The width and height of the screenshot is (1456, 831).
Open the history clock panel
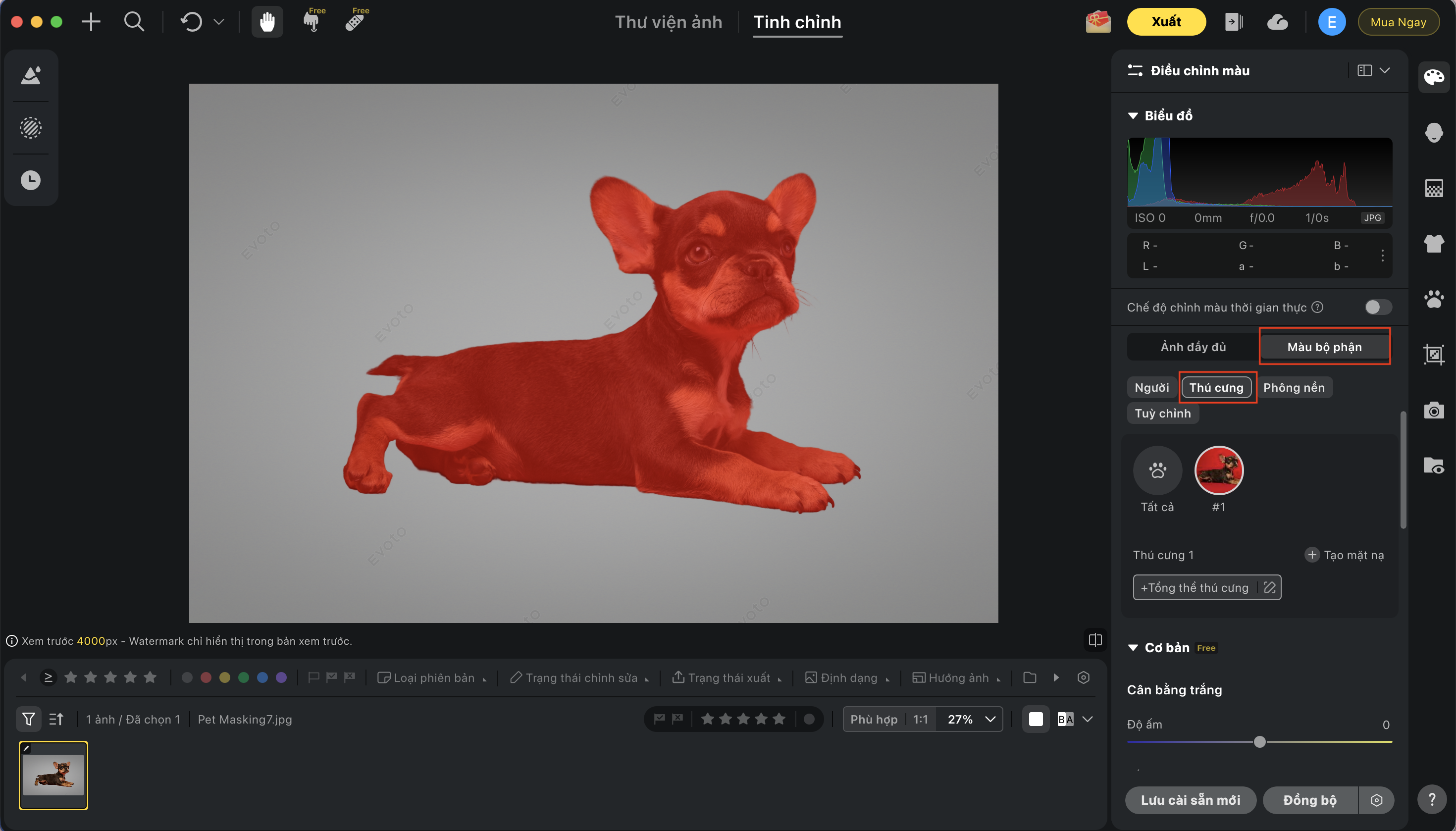pos(31,180)
